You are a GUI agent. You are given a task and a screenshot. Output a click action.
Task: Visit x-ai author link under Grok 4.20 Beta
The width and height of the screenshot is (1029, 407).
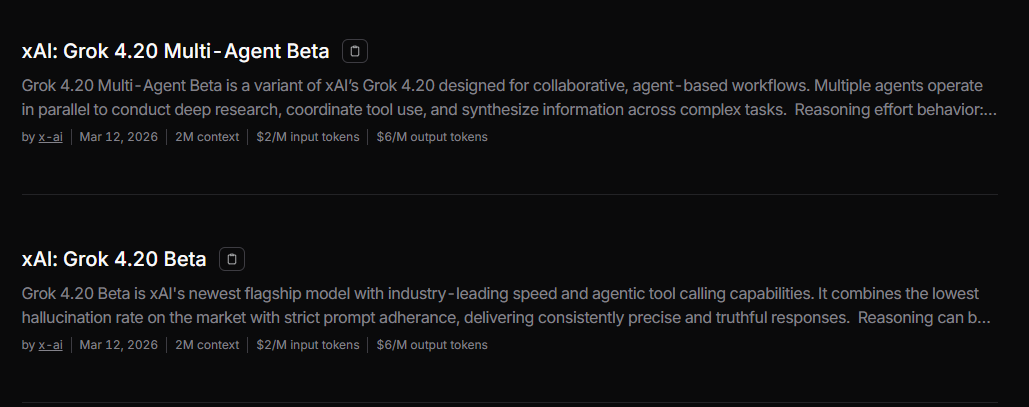(50, 345)
